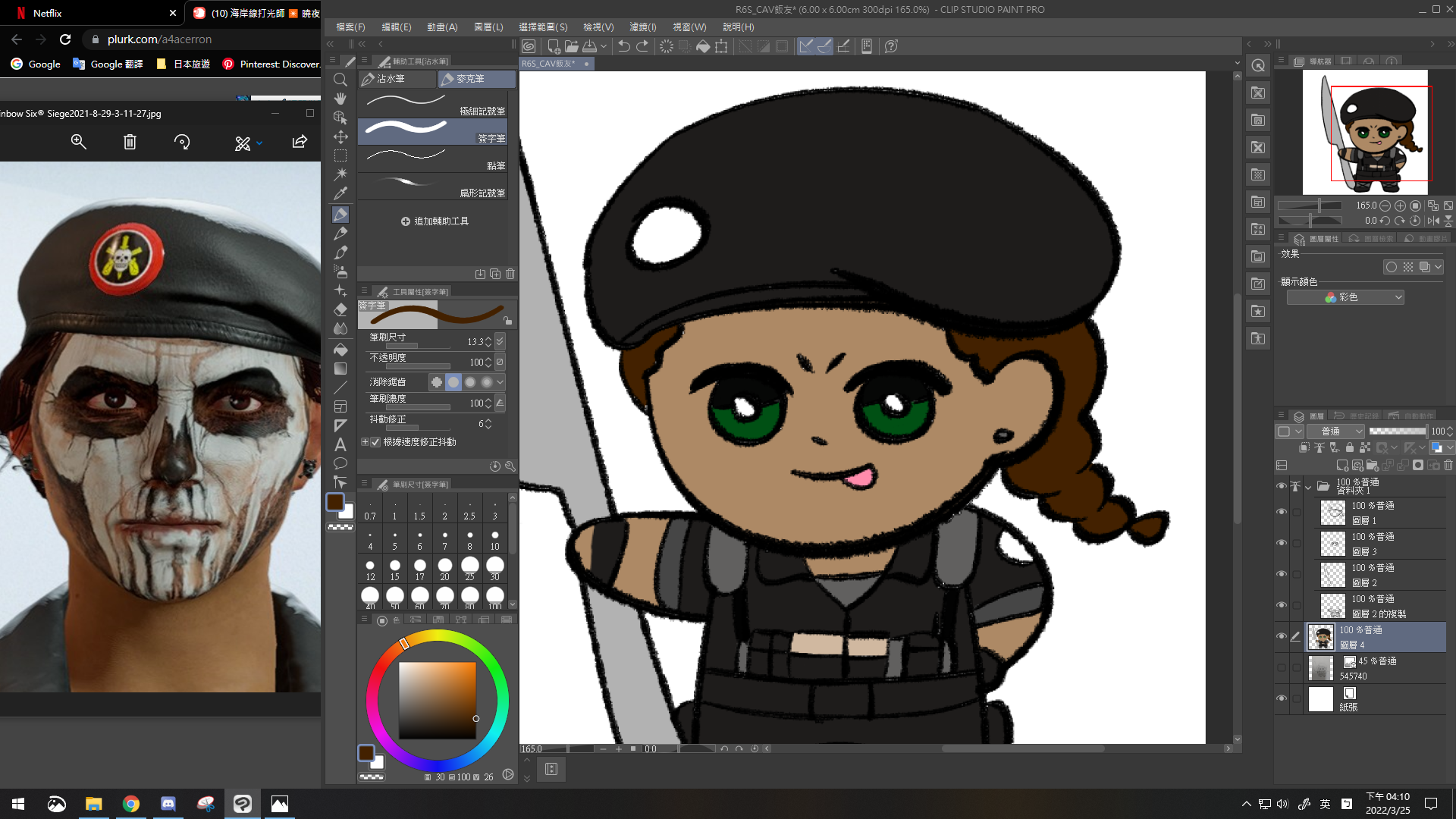Click the Clear (delete) icon in command bar

coord(667,46)
